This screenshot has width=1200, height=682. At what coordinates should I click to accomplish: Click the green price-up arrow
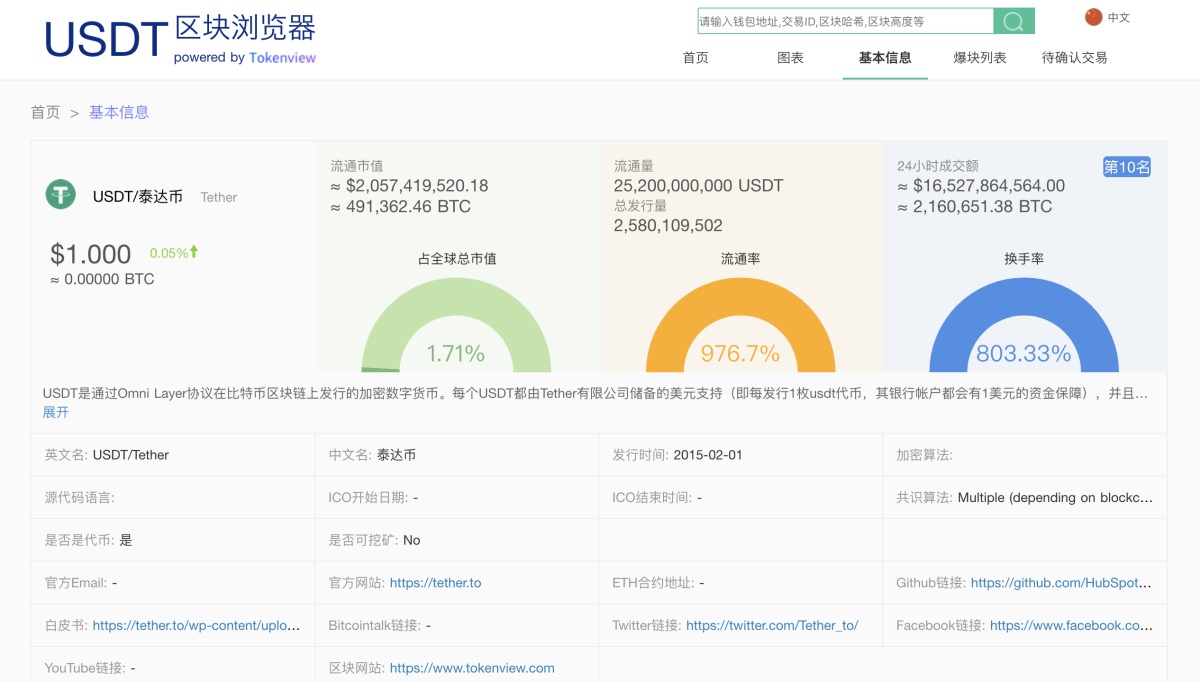[194, 252]
